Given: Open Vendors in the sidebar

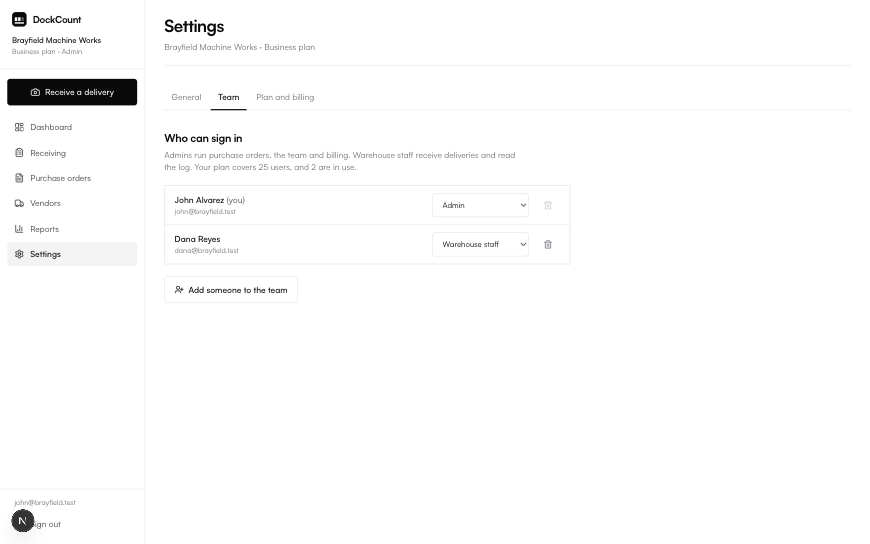Looking at the screenshot, I should [72, 203].
